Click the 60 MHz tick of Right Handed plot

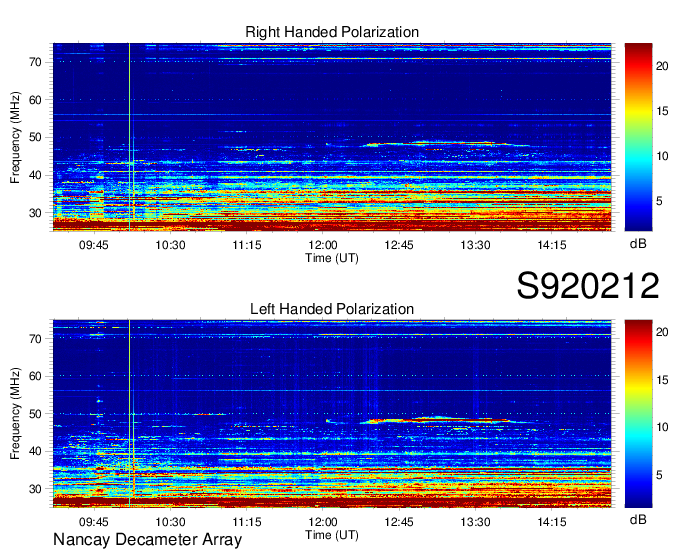pos(35,100)
